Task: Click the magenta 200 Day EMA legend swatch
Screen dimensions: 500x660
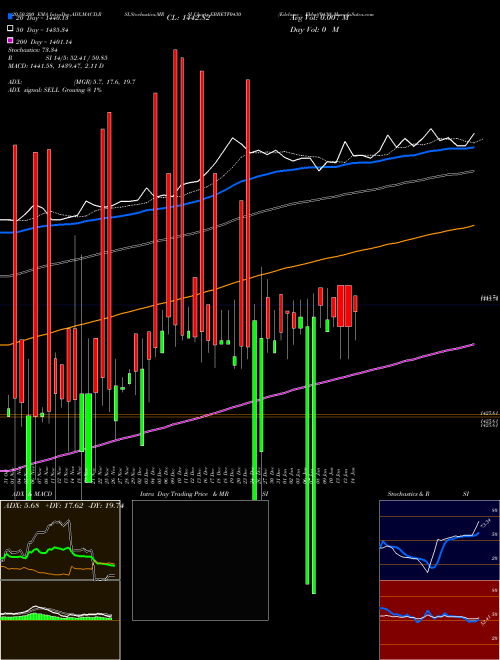Action: click(x=10, y=41)
